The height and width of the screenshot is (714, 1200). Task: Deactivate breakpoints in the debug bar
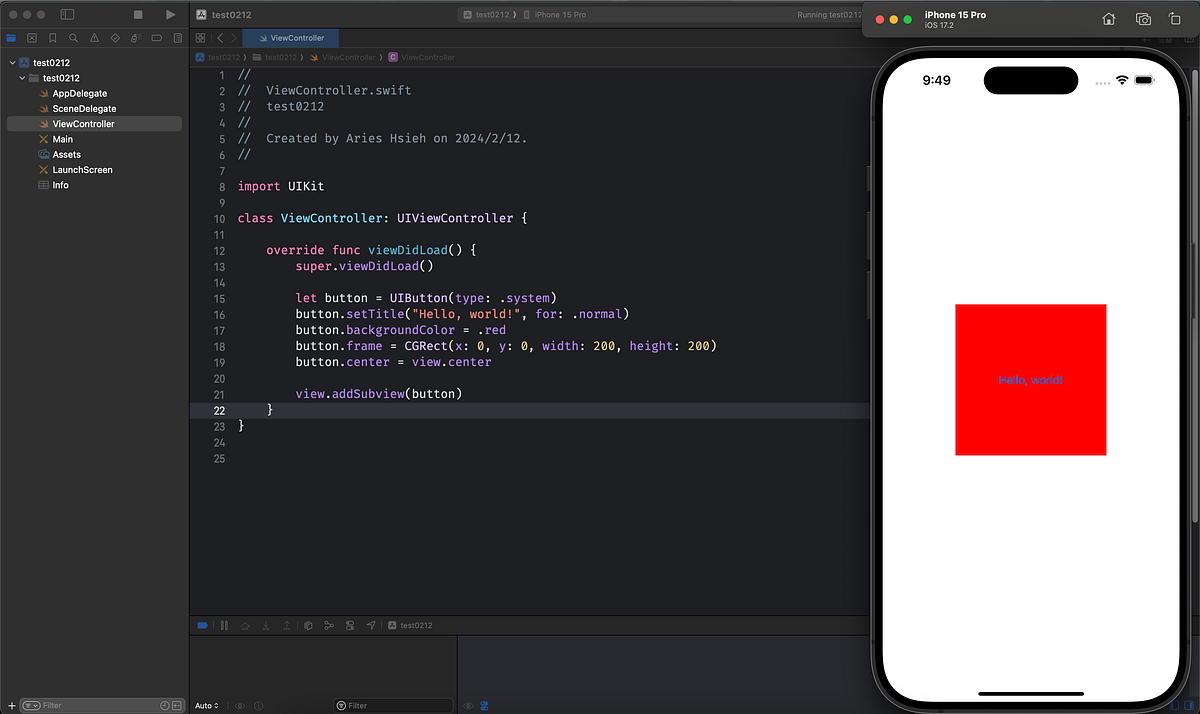(202, 625)
